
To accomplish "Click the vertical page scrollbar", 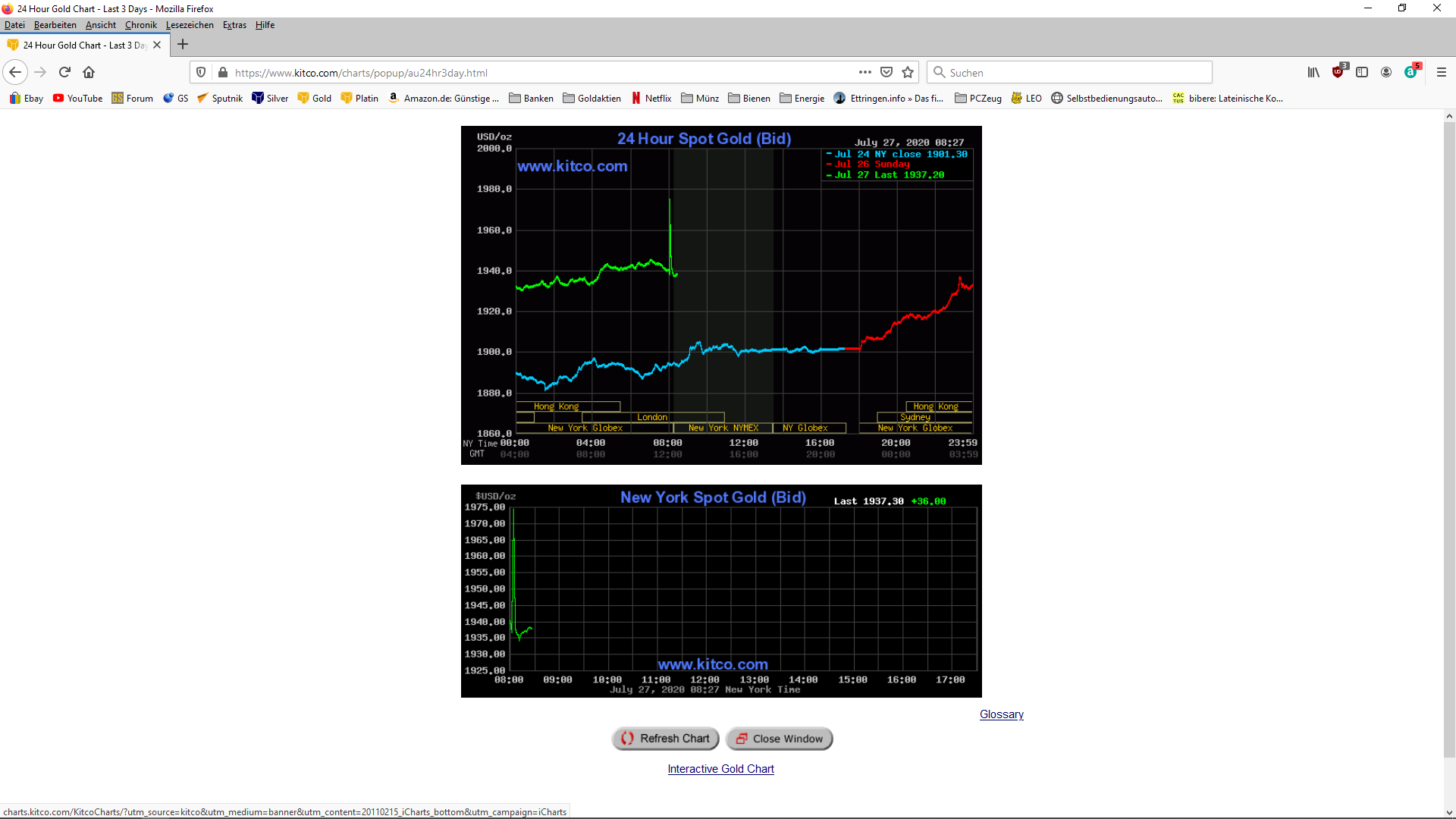I will (x=1449, y=440).
